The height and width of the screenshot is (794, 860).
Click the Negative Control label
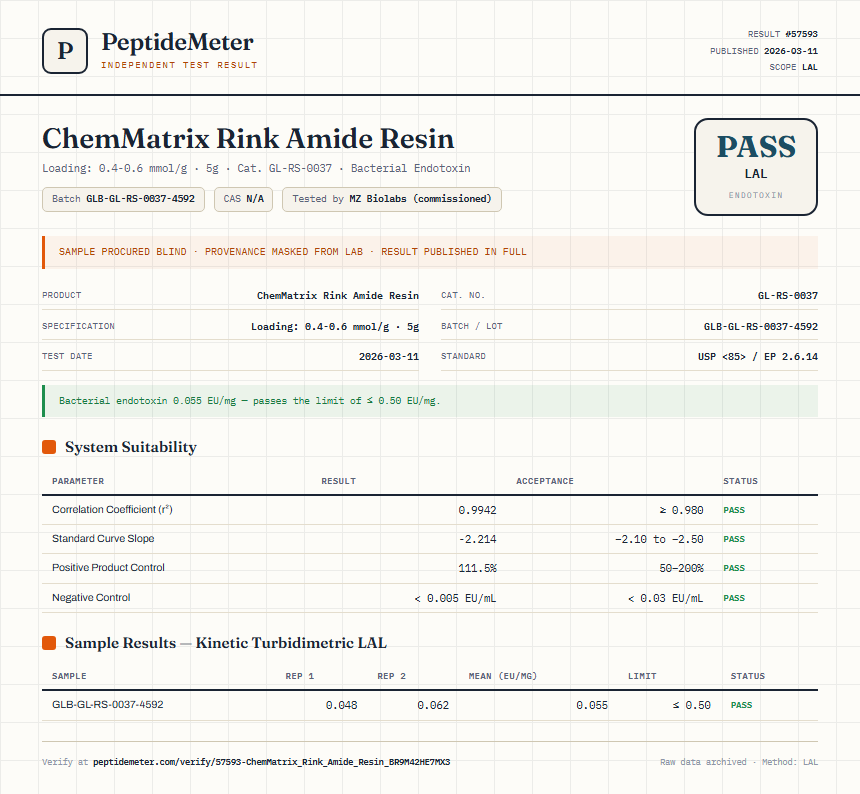click(91, 598)
